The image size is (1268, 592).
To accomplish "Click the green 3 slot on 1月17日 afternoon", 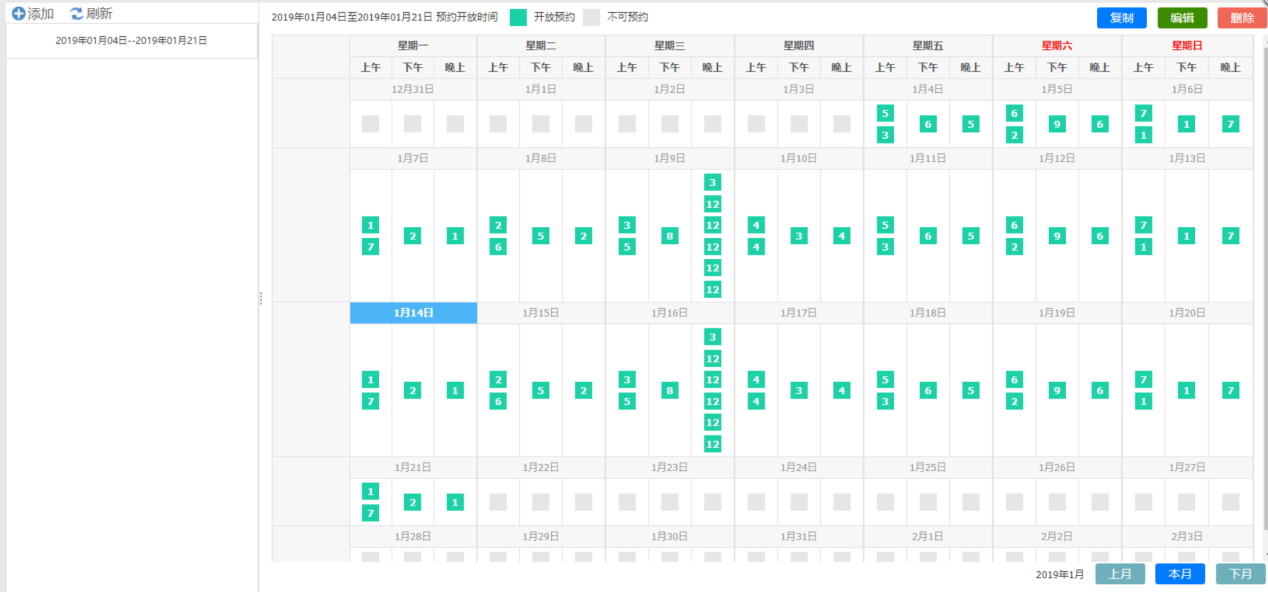I will tap(799, 390).
